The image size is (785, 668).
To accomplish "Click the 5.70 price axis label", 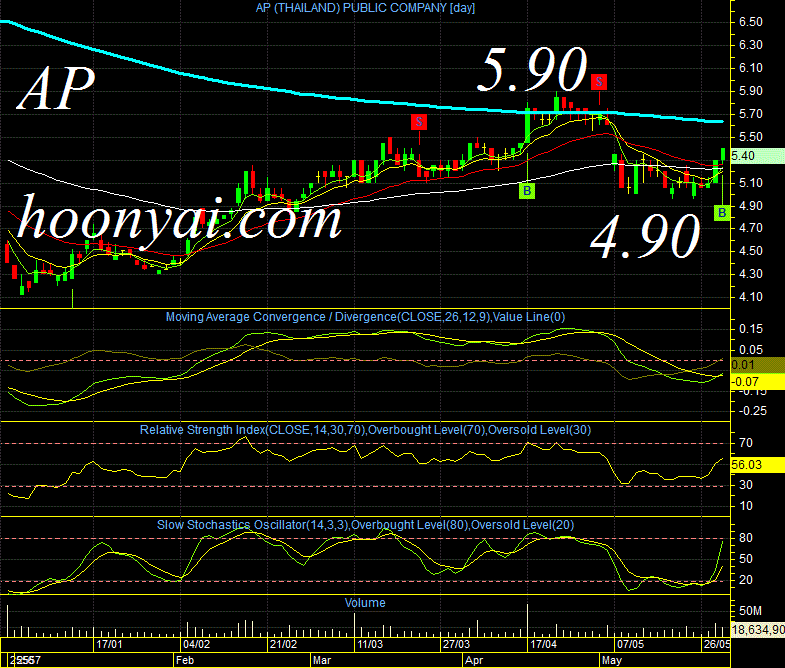I will coord(750,114).
